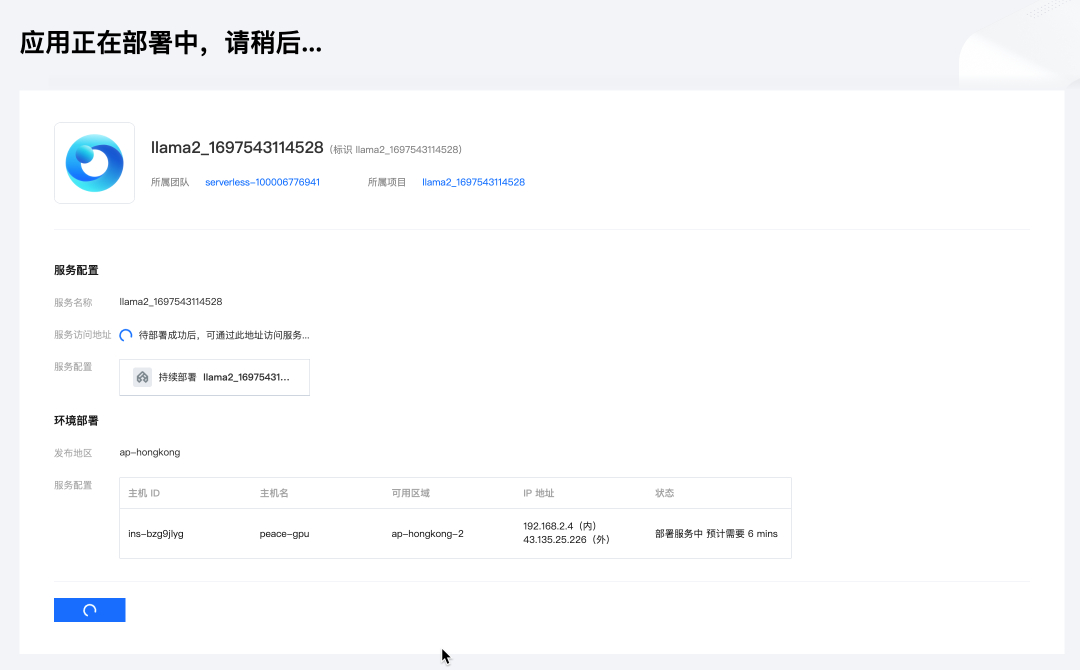Click internal IP 192.168.2.4 (内)
This screenshot has height=670, width=1080.
pos(560,526)
